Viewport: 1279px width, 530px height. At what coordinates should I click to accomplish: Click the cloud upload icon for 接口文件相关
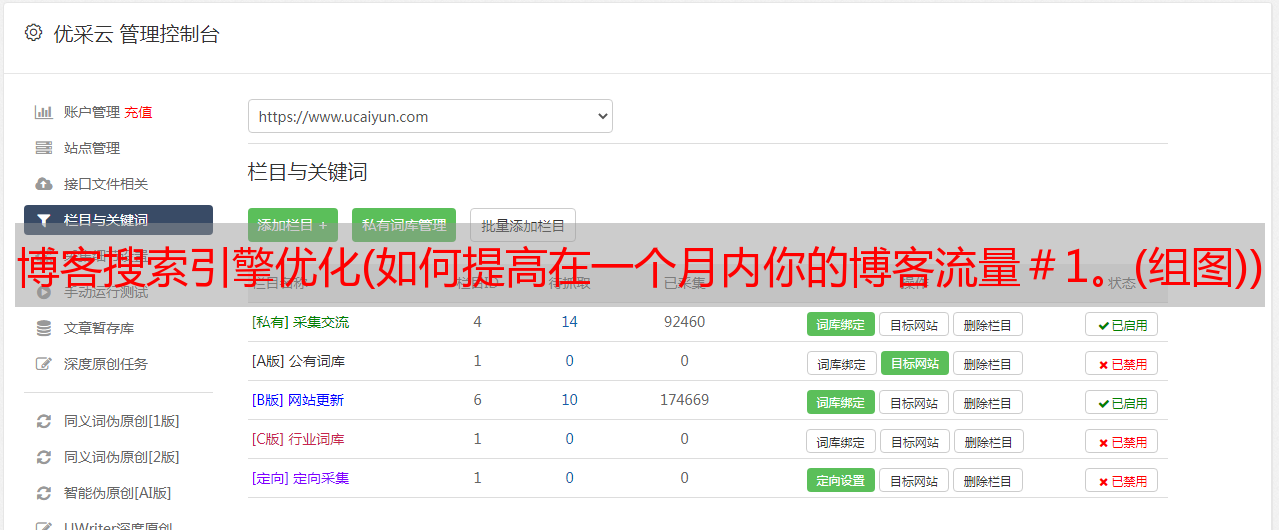(43, 184)
